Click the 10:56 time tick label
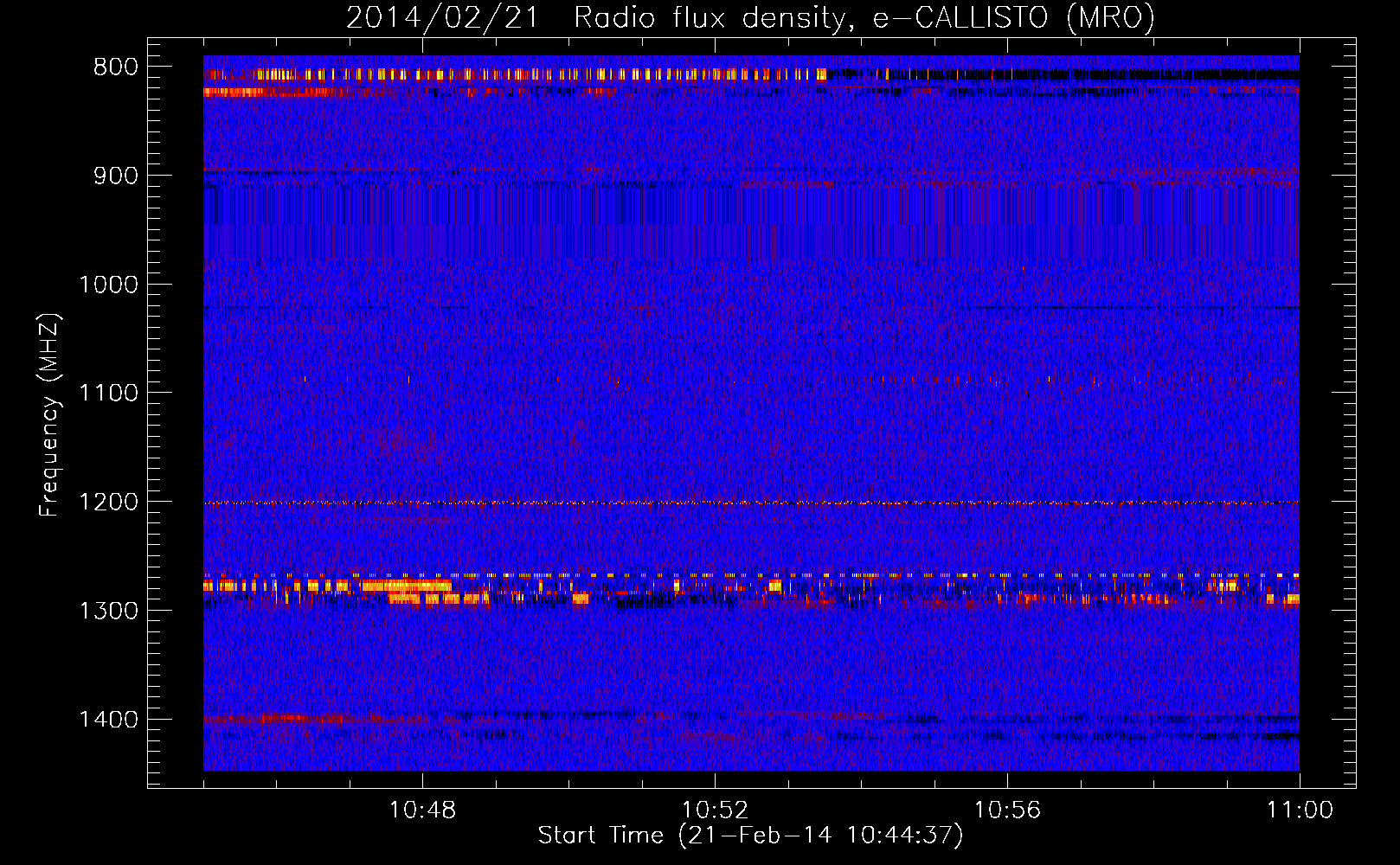The width and height of the screenshot is (1400, 865). pos(1007,811)
